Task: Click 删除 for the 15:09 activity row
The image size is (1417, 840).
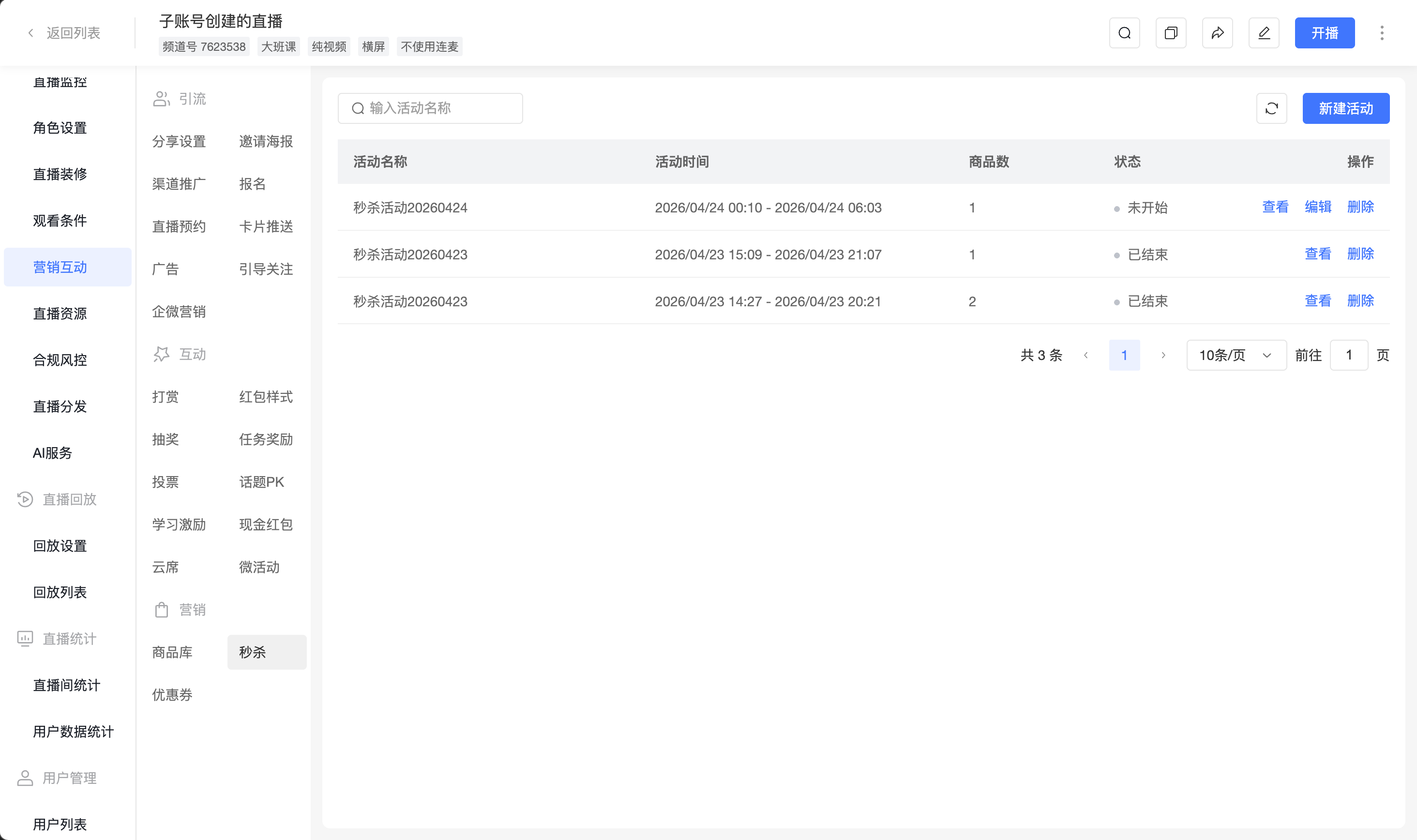Action: pyautogui.click(x=1360, y=254)
